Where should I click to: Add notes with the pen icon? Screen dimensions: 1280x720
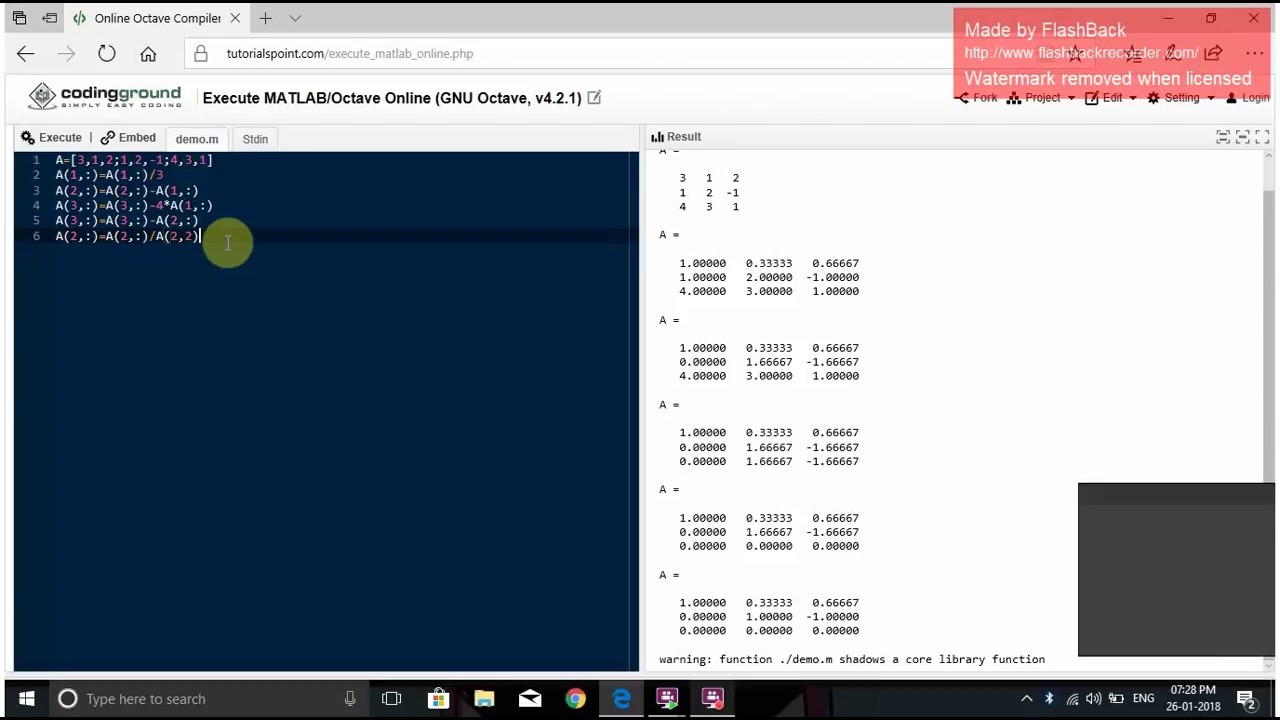[1173, 53]
